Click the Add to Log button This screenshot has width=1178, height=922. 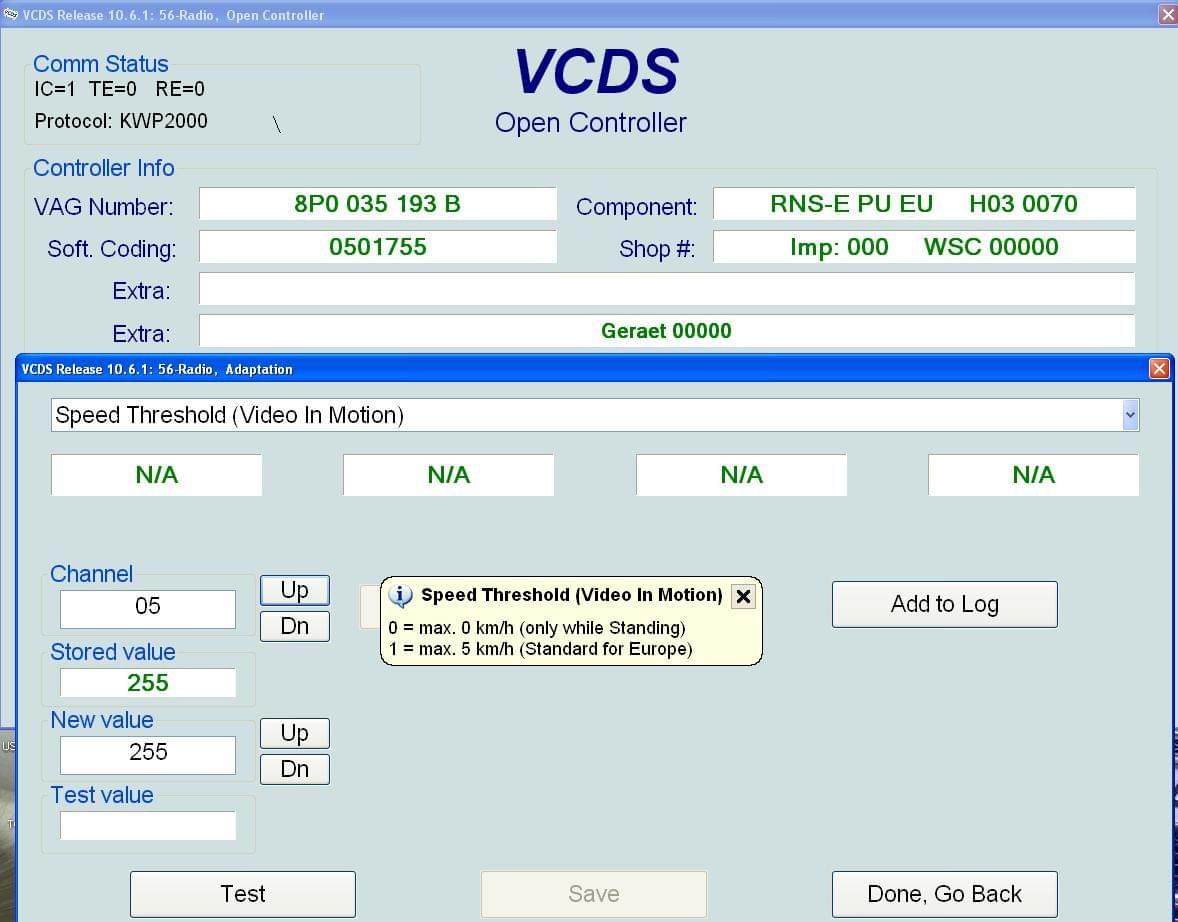pyautogui.click(x=944, y=604)
